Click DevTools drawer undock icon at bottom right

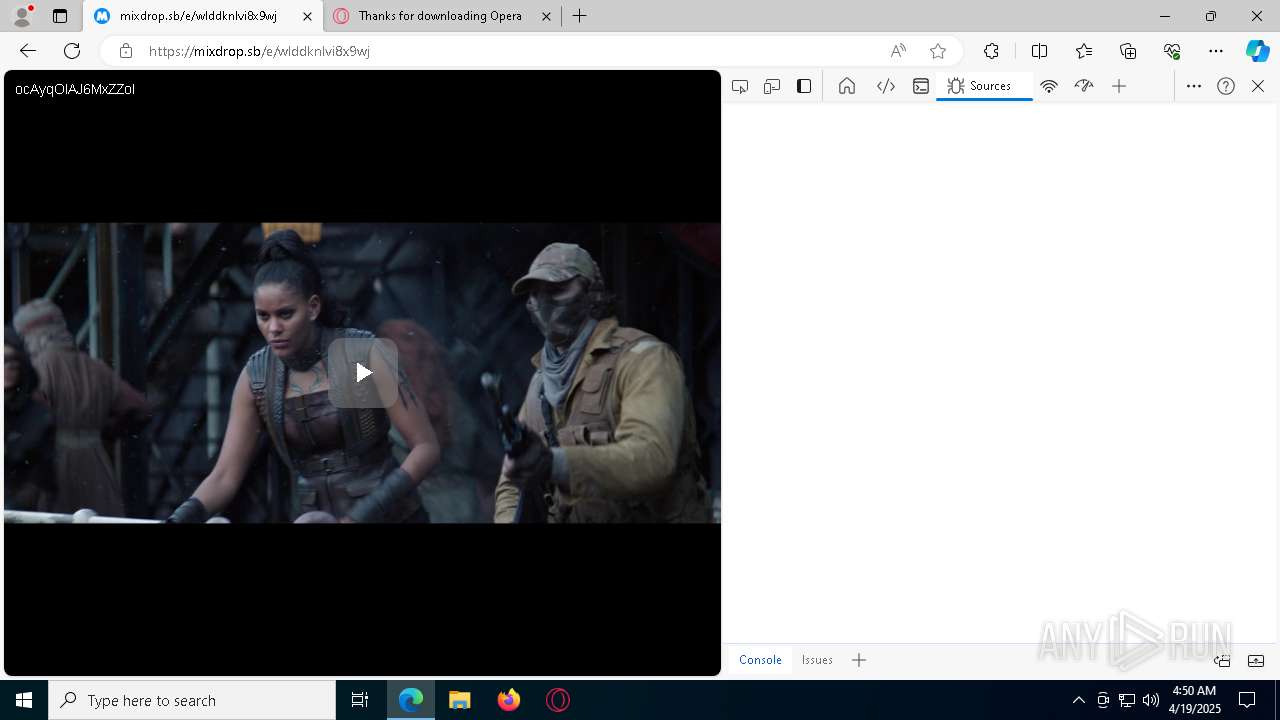click(x=1222, y=660)
